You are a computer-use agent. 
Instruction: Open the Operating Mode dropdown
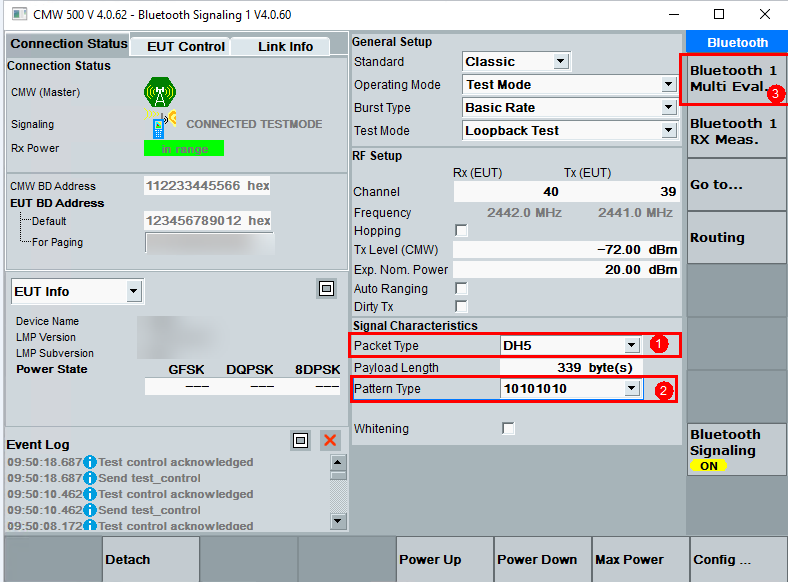click(x=668, y=84)
